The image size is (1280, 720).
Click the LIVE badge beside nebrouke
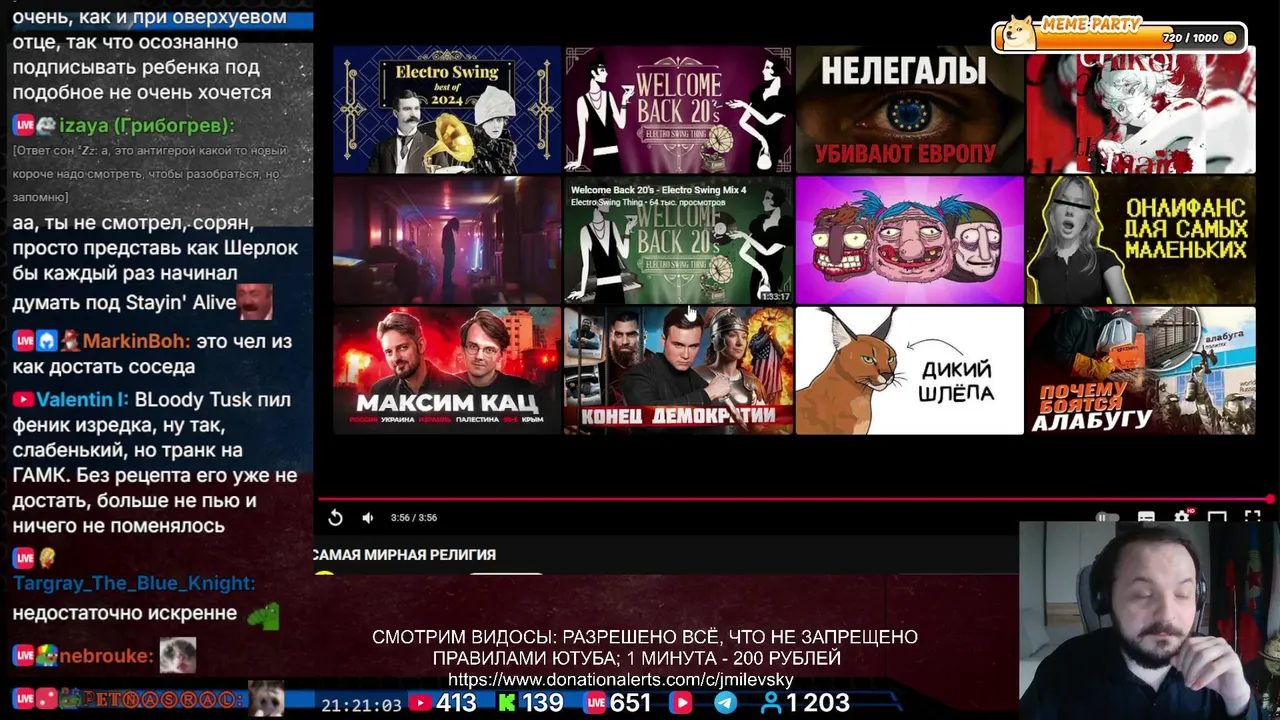pos(23,656)
